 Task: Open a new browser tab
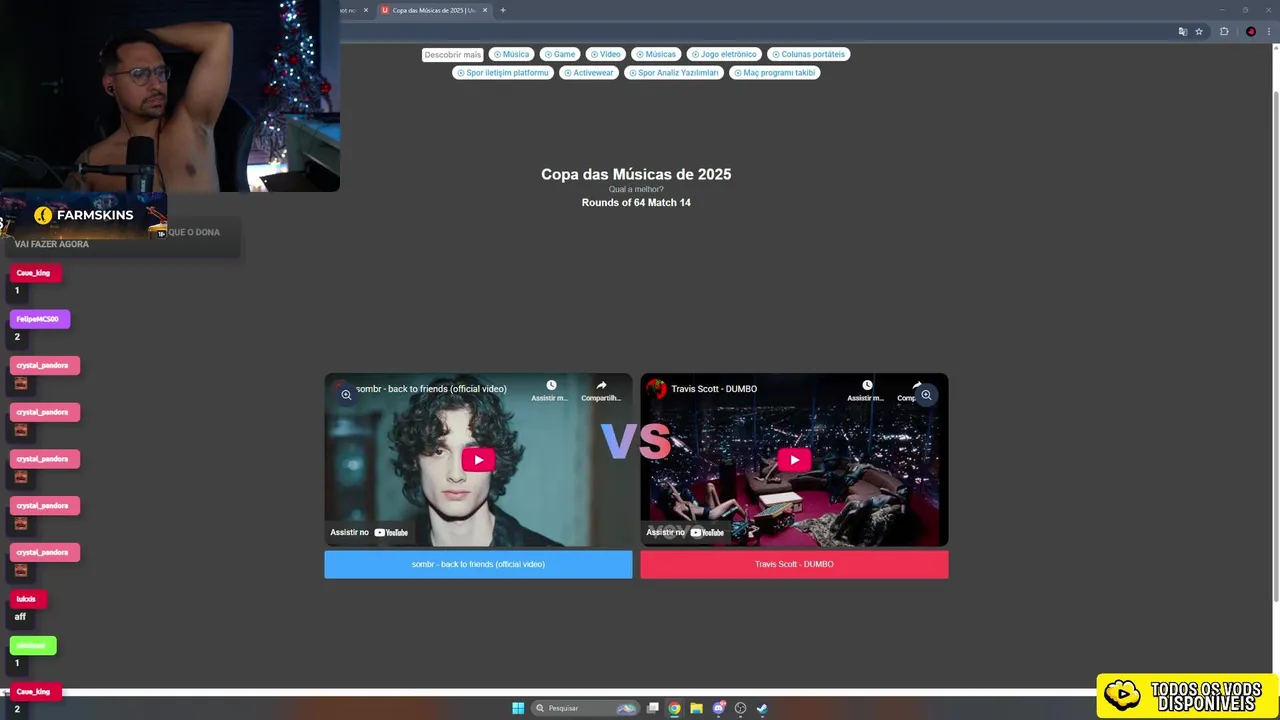pyautogui.click(x=503, y=10)
